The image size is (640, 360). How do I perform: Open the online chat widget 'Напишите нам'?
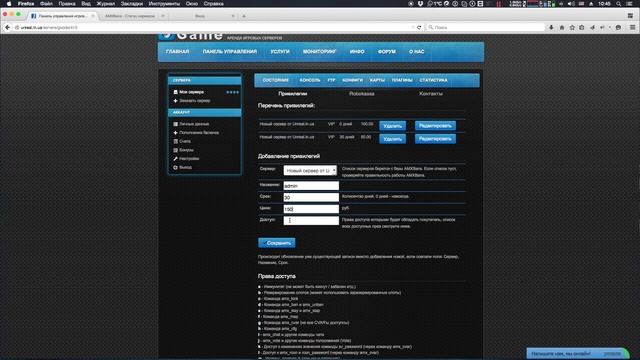(x=577, y=353)
